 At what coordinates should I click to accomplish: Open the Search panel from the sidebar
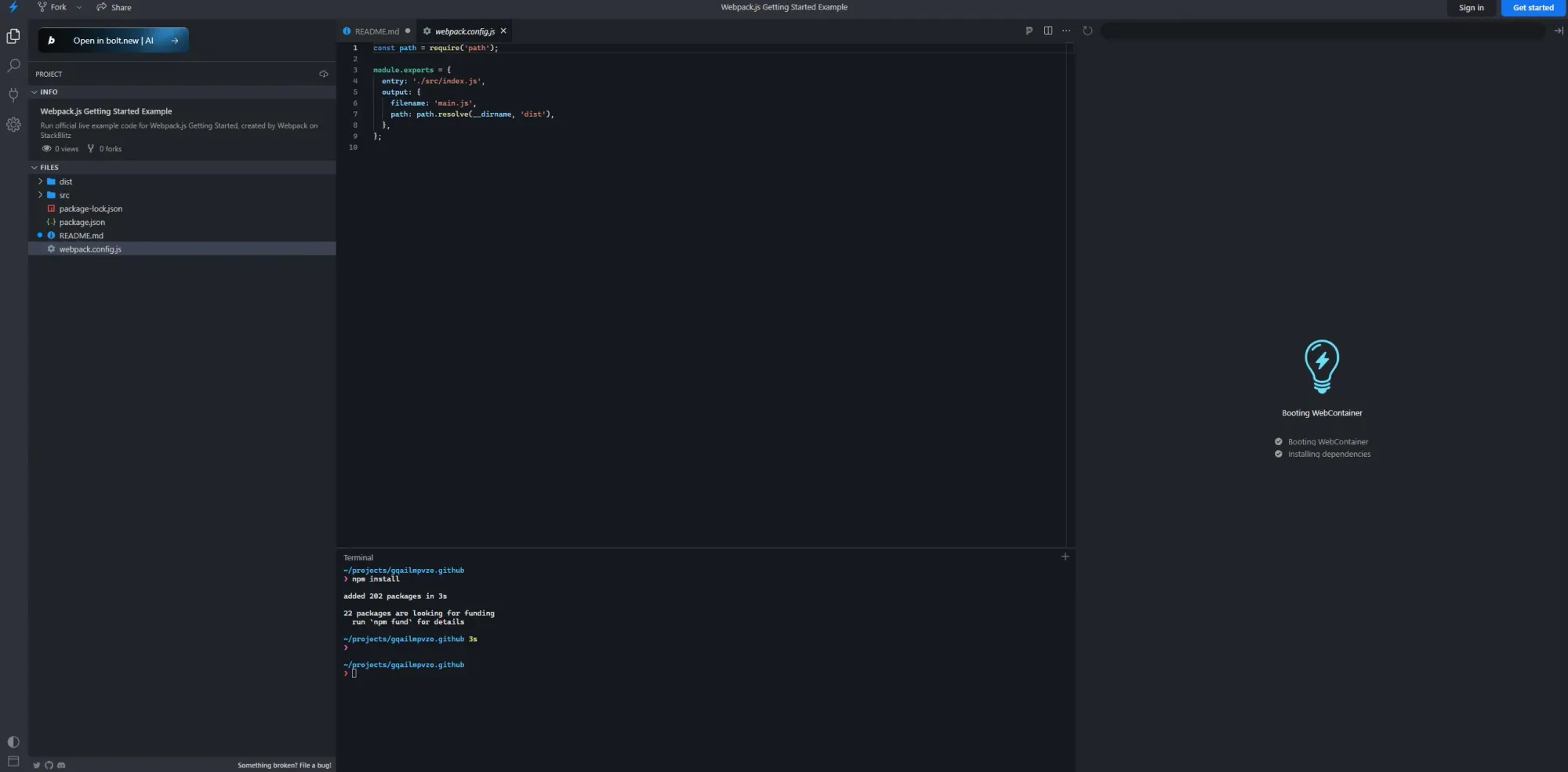point(13,66)
